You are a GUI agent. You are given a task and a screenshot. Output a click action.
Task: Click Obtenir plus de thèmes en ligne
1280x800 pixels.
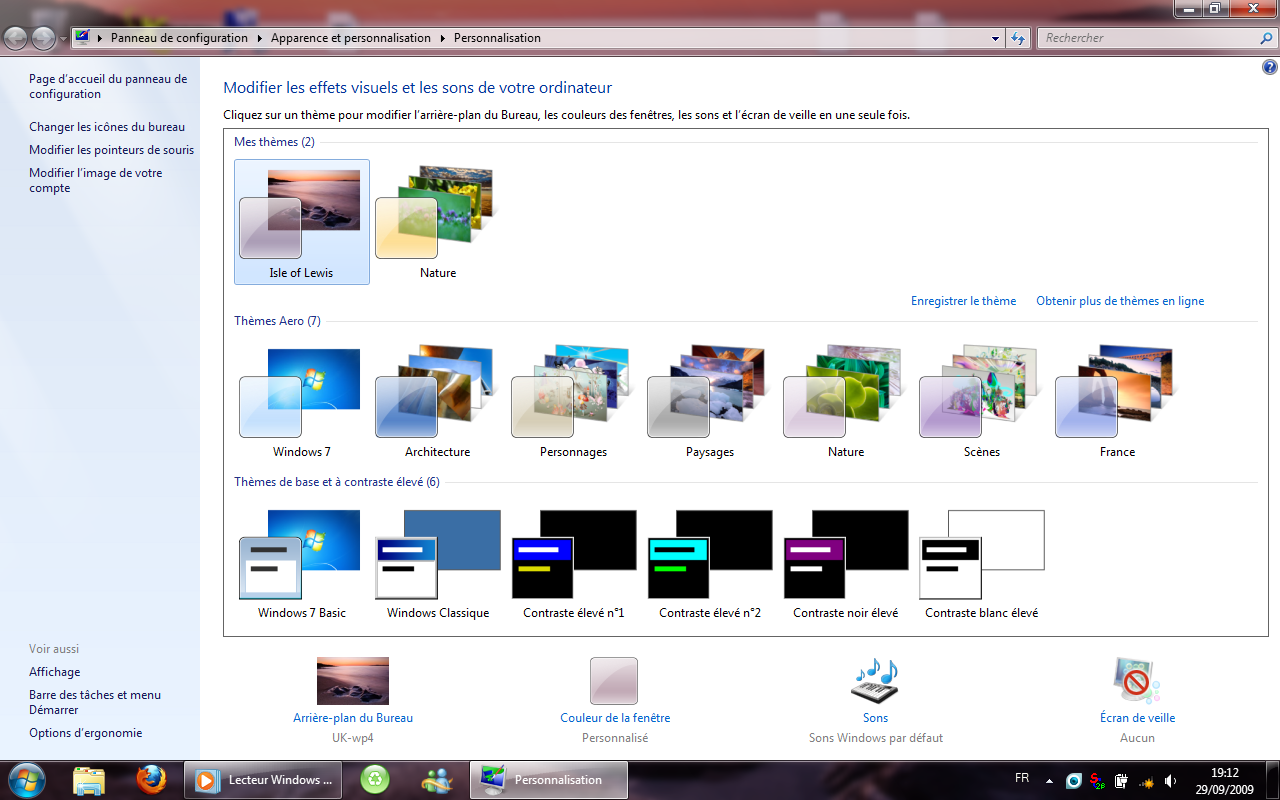click(x=1120, y=301)
